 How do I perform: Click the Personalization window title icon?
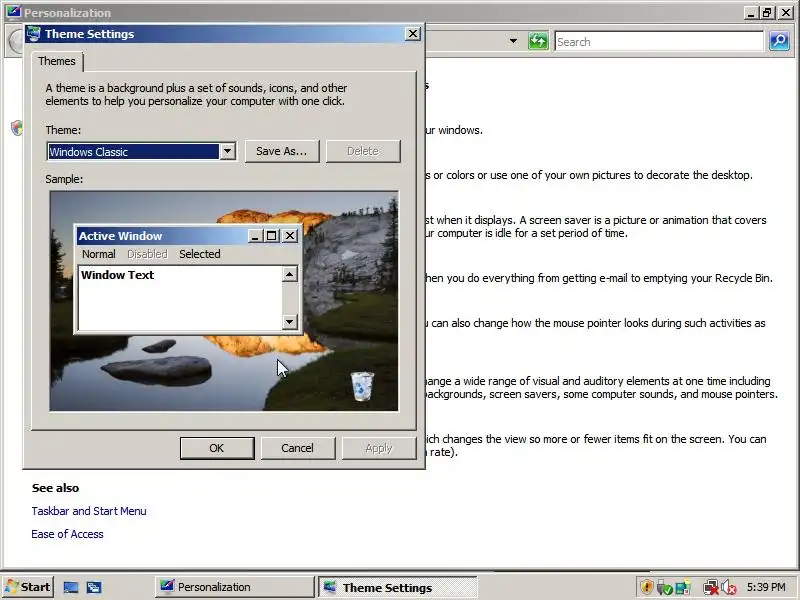14,12
